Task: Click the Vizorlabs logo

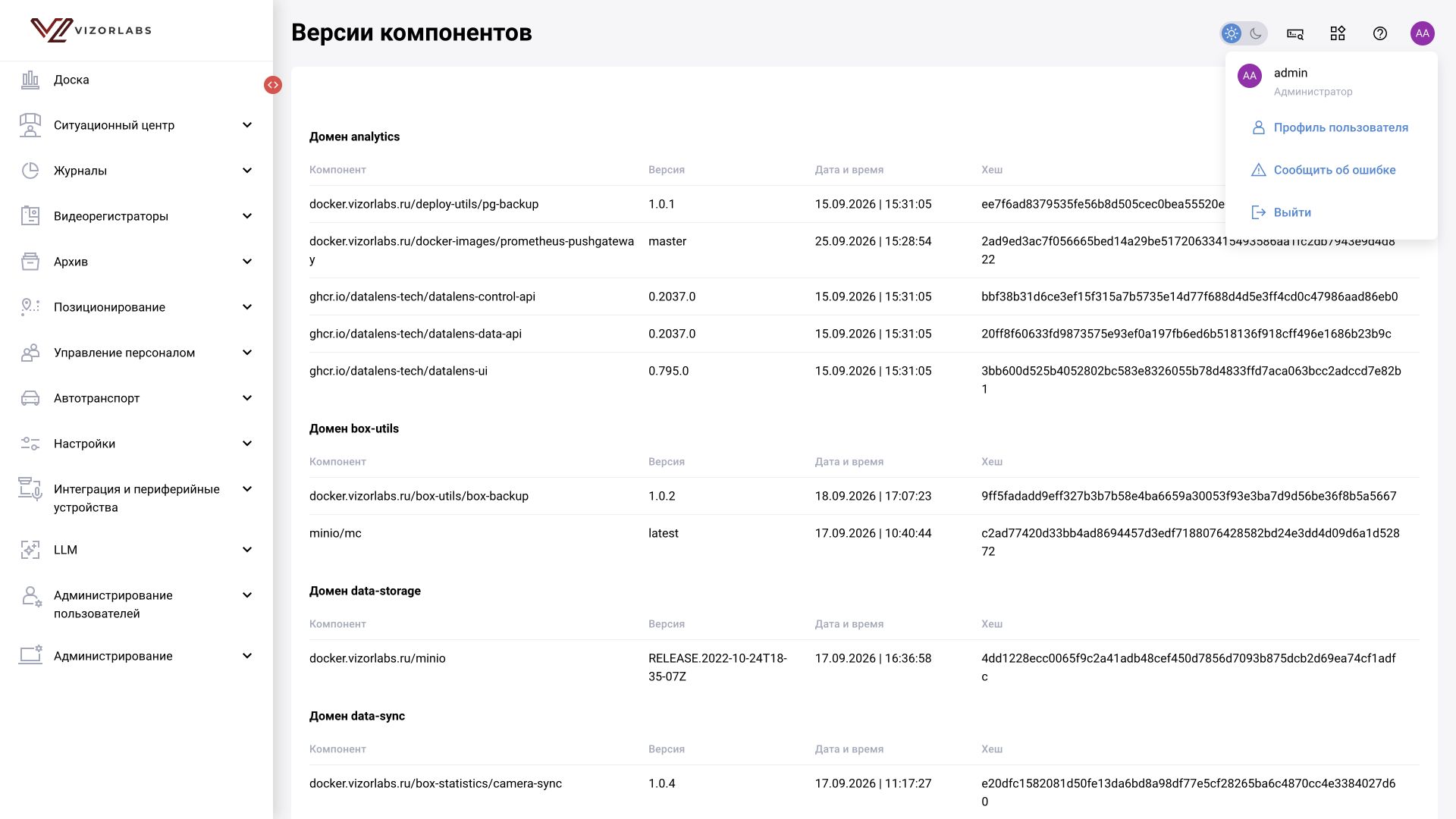Action: click(x=91, y=30)
